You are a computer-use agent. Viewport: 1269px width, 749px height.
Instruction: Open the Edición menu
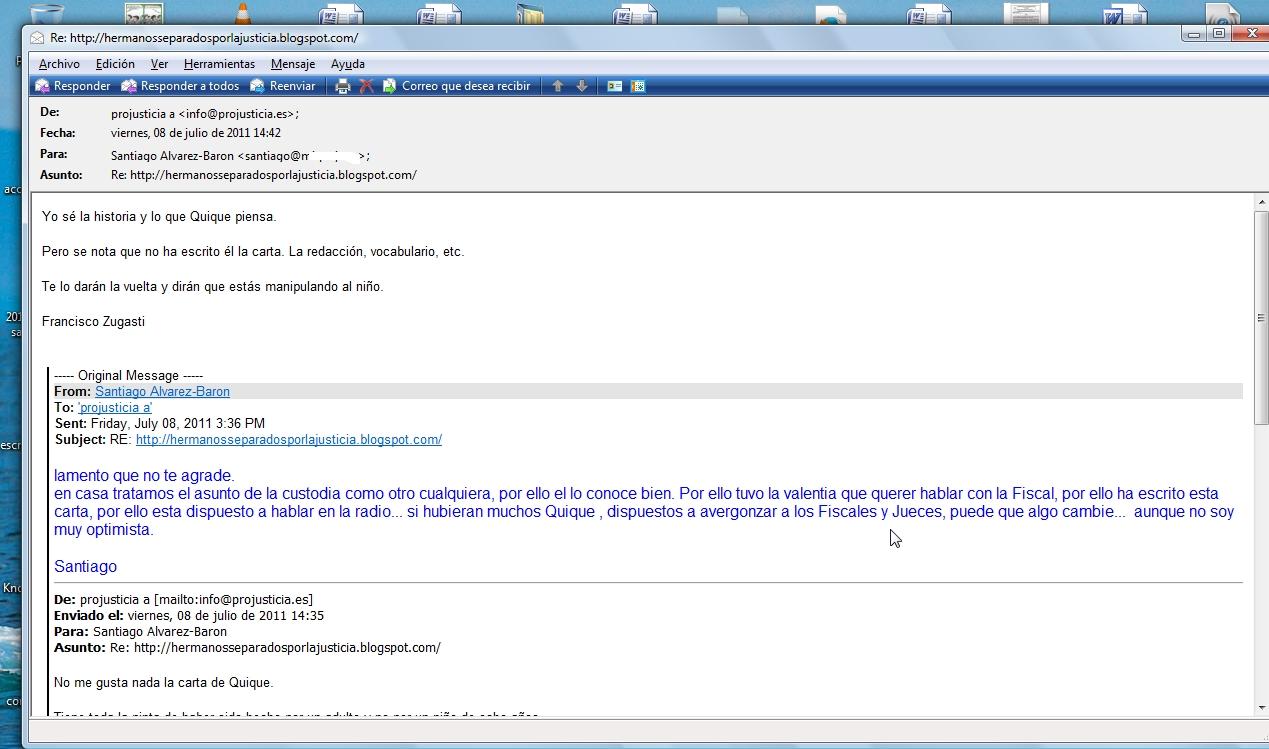click(x=115, y=64)
